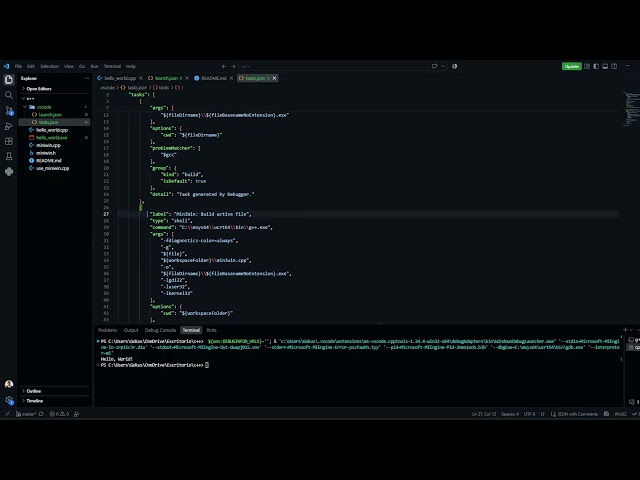Open hello_world.exe in the Explorer tree
Image resolution: width=640 pixels, height=480 pixels.
(51, 138)
